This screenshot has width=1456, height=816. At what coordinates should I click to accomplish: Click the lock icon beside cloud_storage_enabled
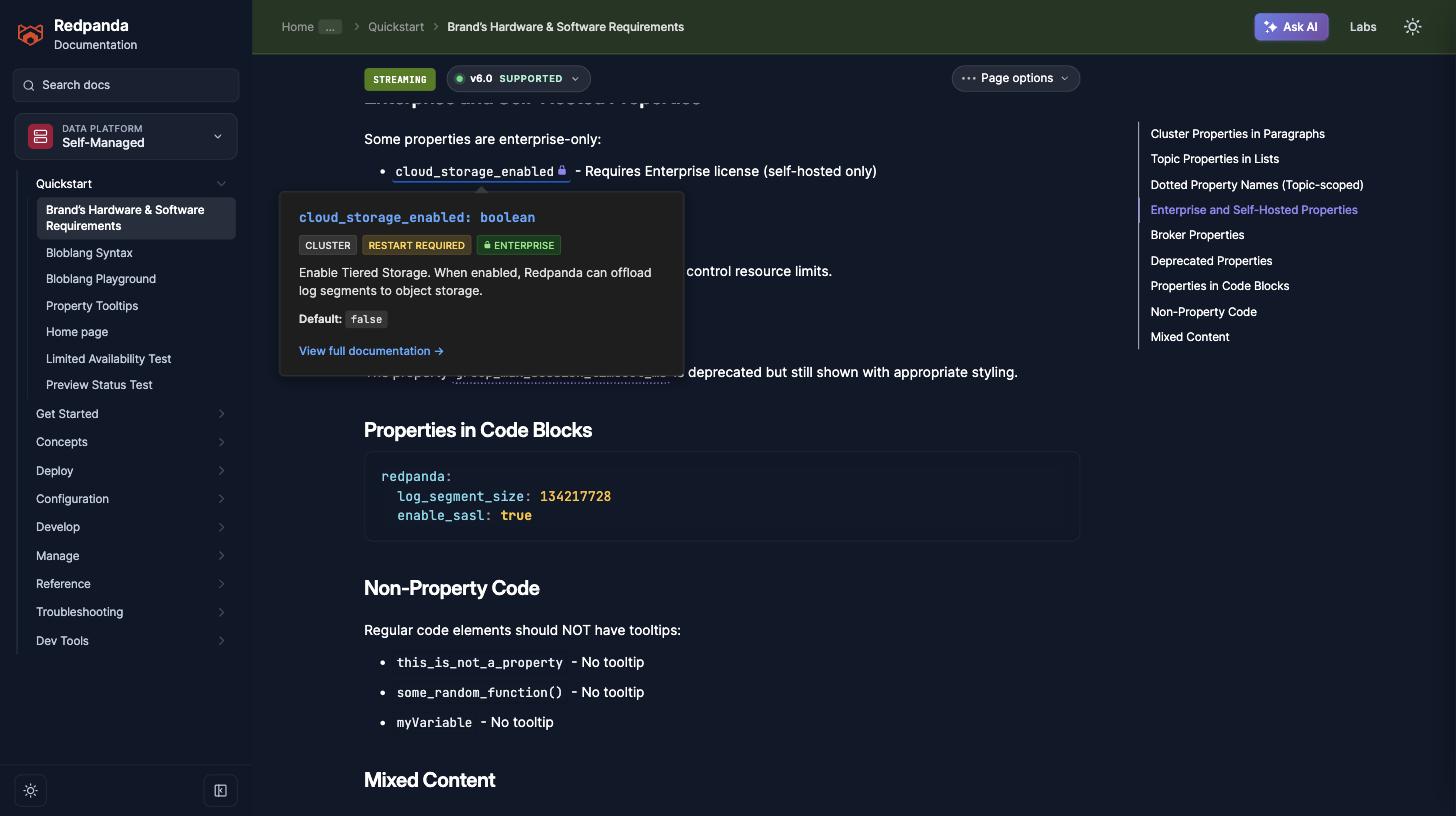[x=562, y=171]
